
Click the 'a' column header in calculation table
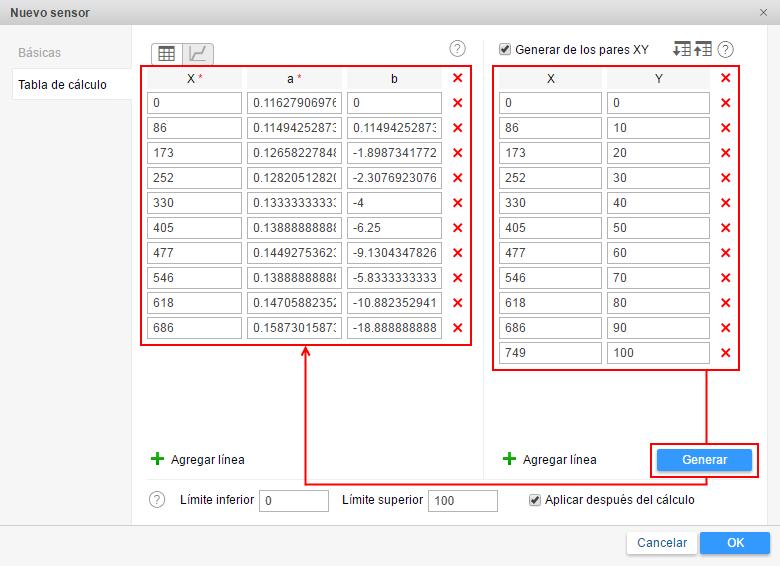[294, 79]
